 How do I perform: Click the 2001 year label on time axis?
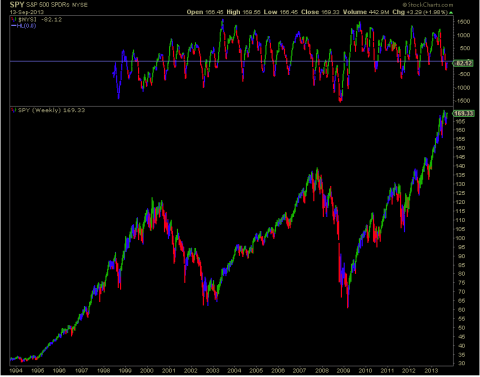click(x=169, y=371)
